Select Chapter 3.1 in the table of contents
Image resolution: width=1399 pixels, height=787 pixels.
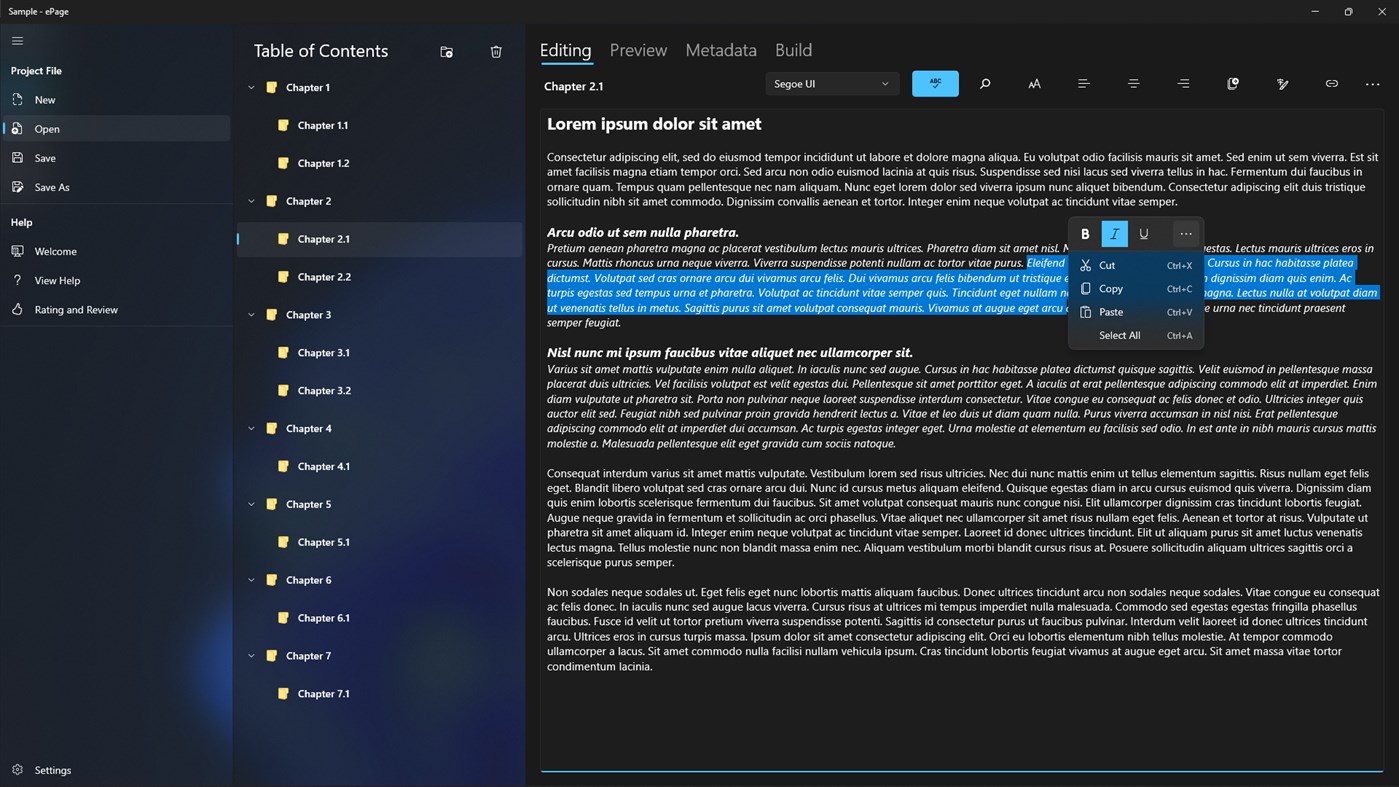322,352
